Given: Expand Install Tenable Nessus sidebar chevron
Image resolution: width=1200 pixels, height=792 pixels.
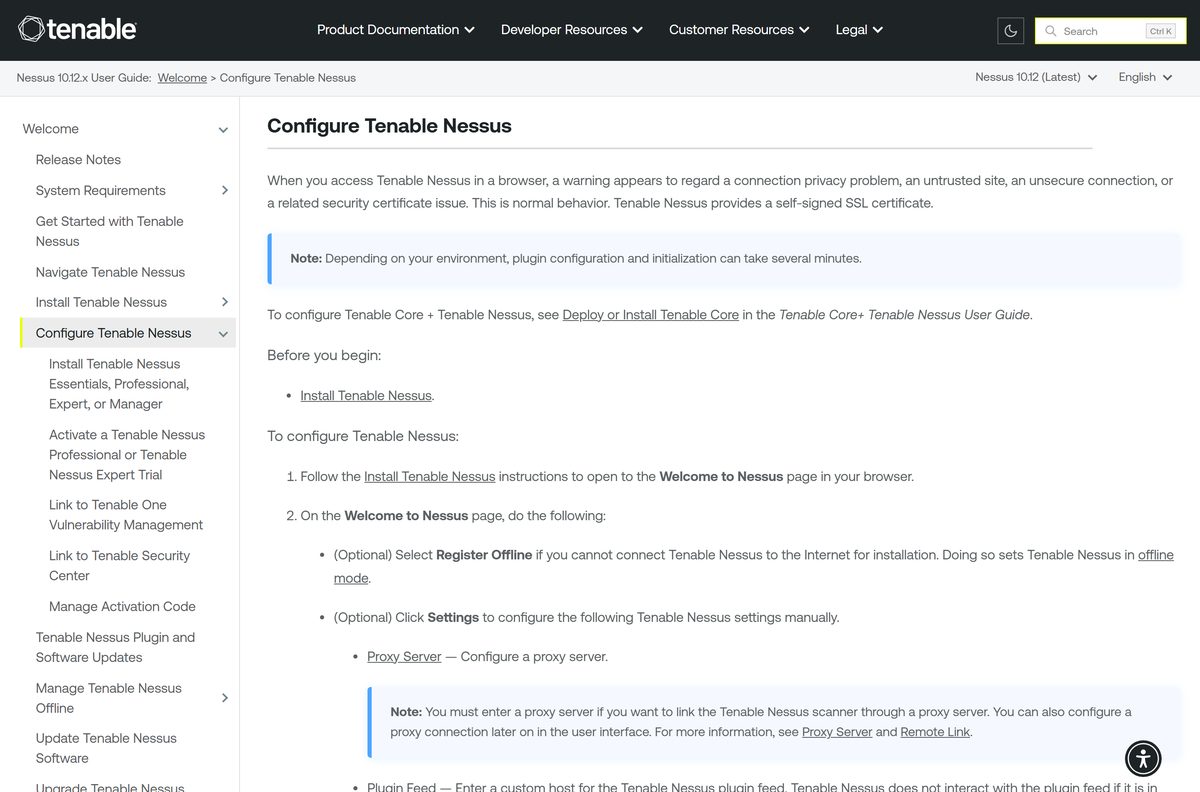Looking at the screenshot, I should tap(224, 302).
